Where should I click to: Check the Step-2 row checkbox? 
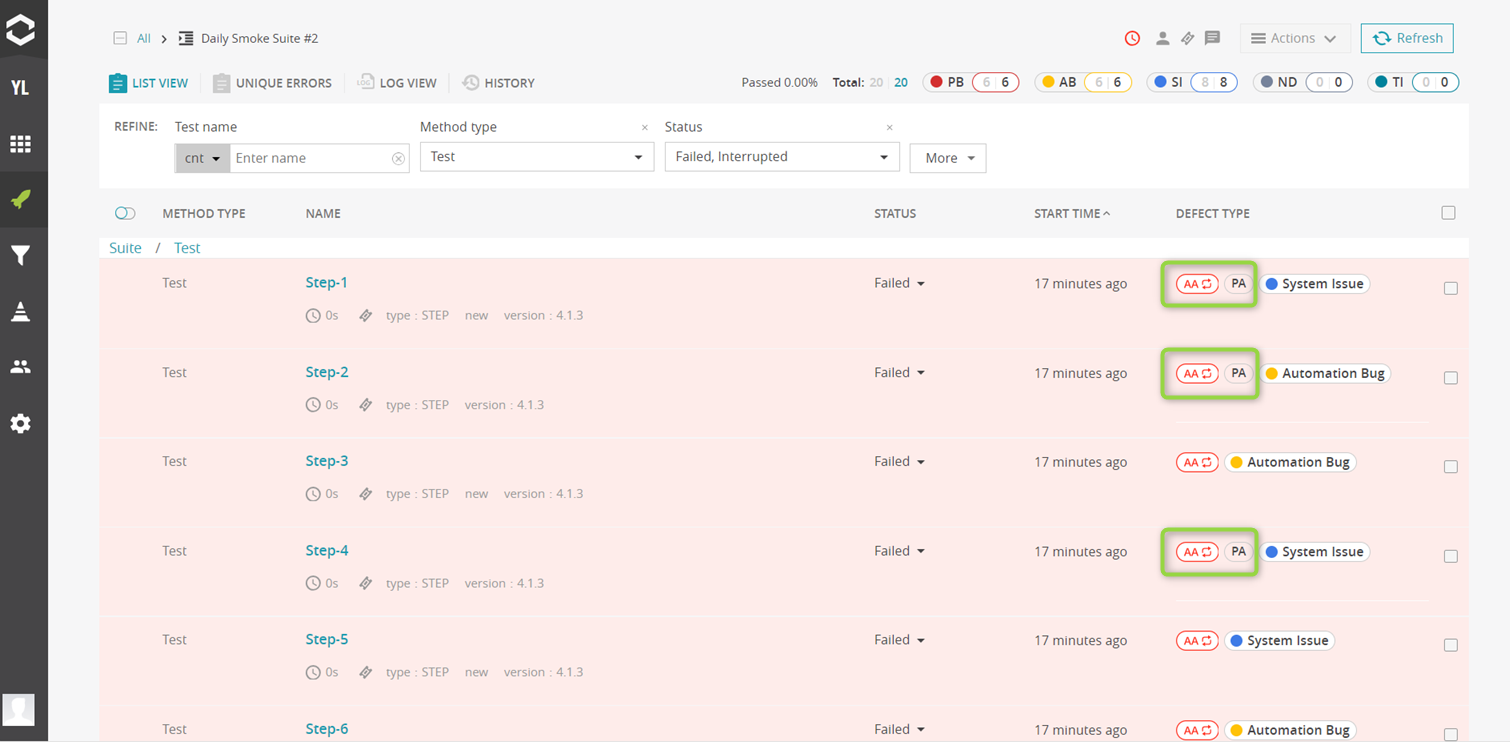[x=1450, y=378]
